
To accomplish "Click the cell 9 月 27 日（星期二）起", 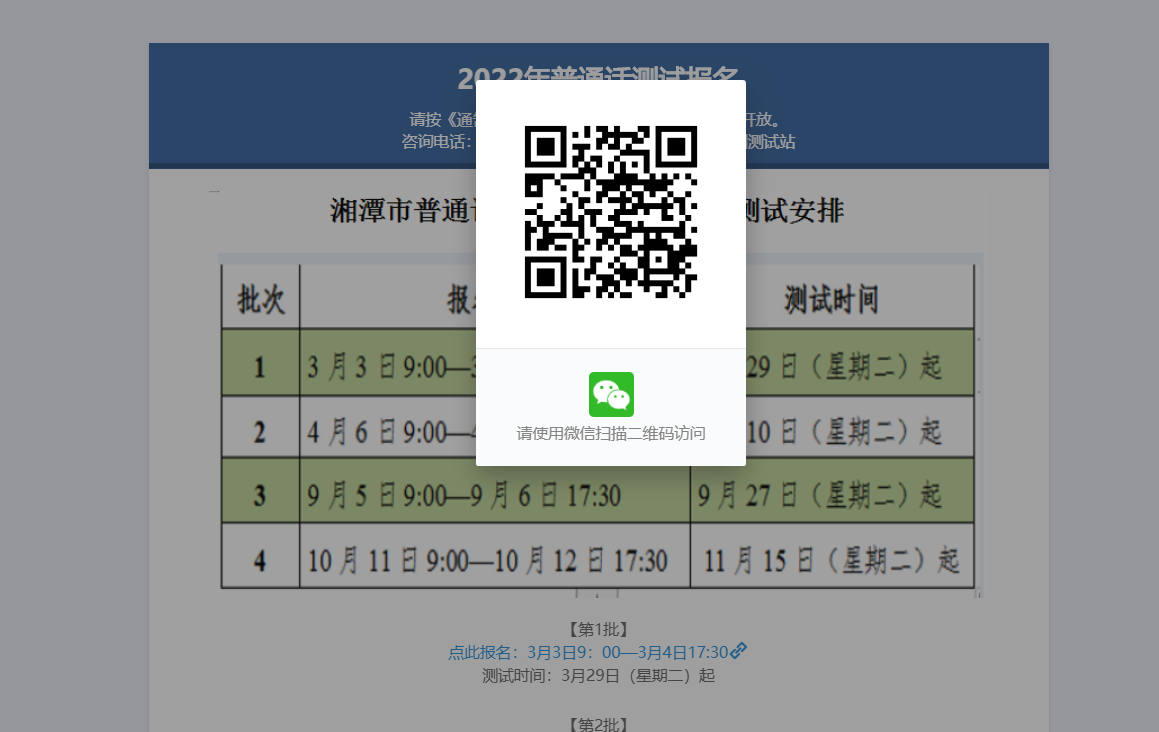I will click(832, 491).
